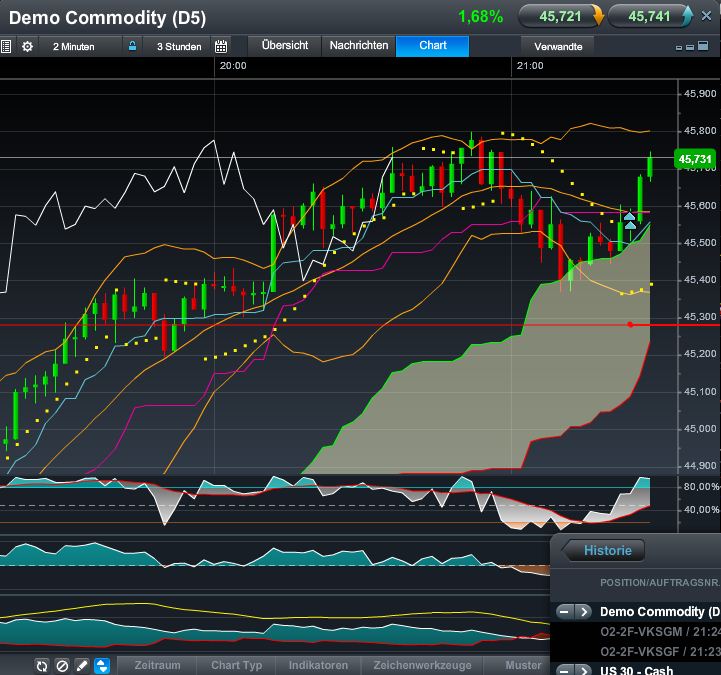
Task: Toggle the blue lock icon
Action: pyautogui.click(x=132, y=46)
